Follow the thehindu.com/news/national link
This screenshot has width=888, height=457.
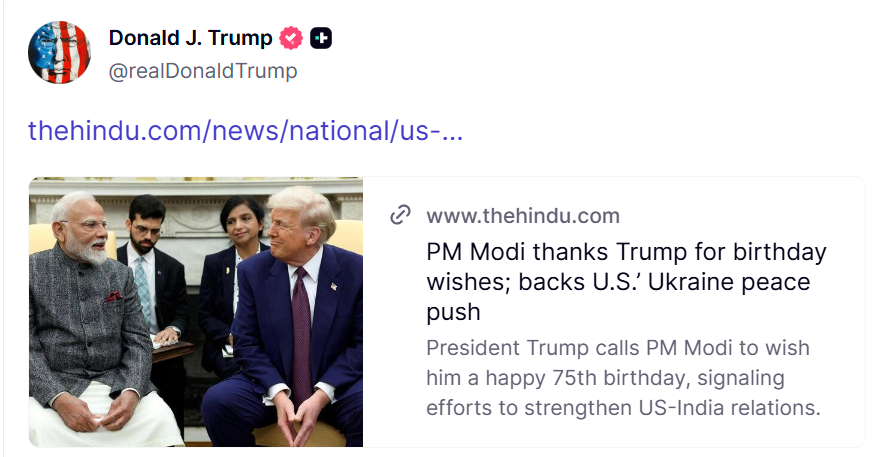coord(245,131)
